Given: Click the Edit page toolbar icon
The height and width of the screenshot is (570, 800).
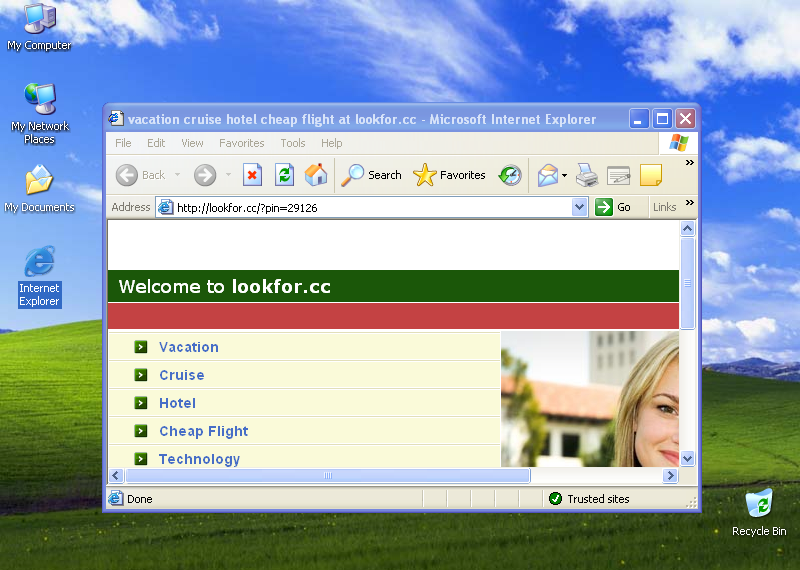Looking at the screenshot, I should click(618, 175).
